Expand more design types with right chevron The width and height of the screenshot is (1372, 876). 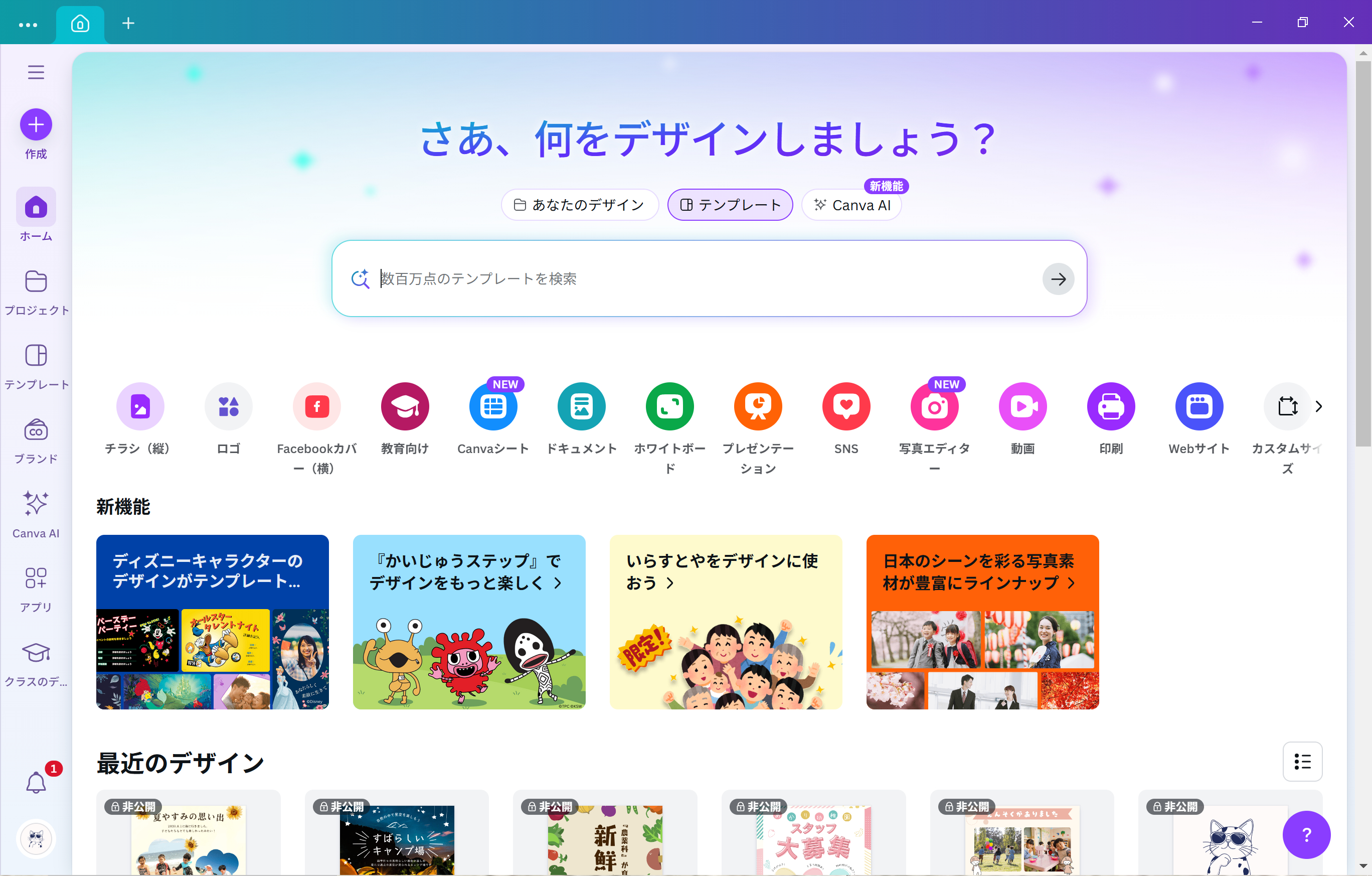[1318, 406]
